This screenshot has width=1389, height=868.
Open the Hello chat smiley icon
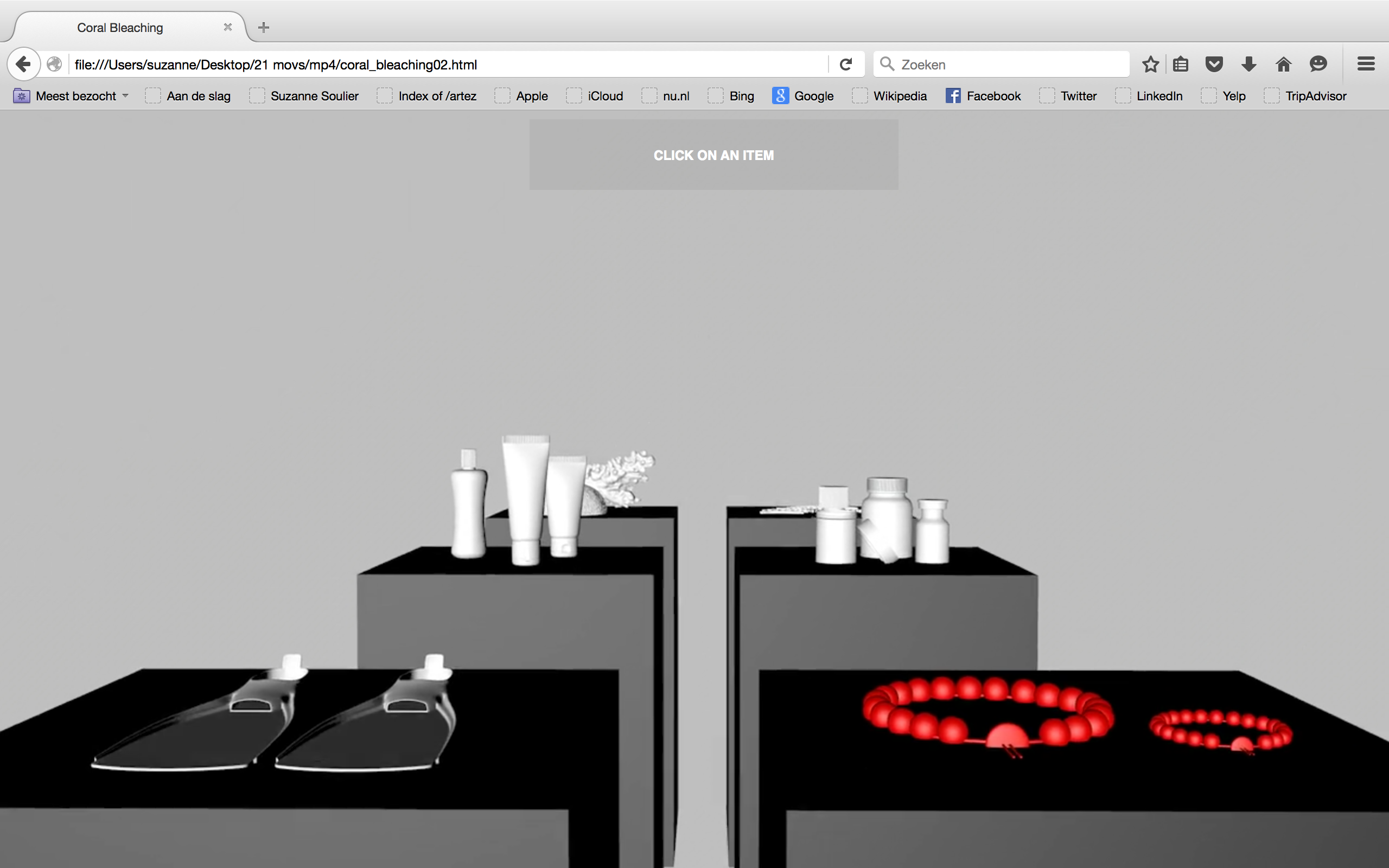(1318, 65)
